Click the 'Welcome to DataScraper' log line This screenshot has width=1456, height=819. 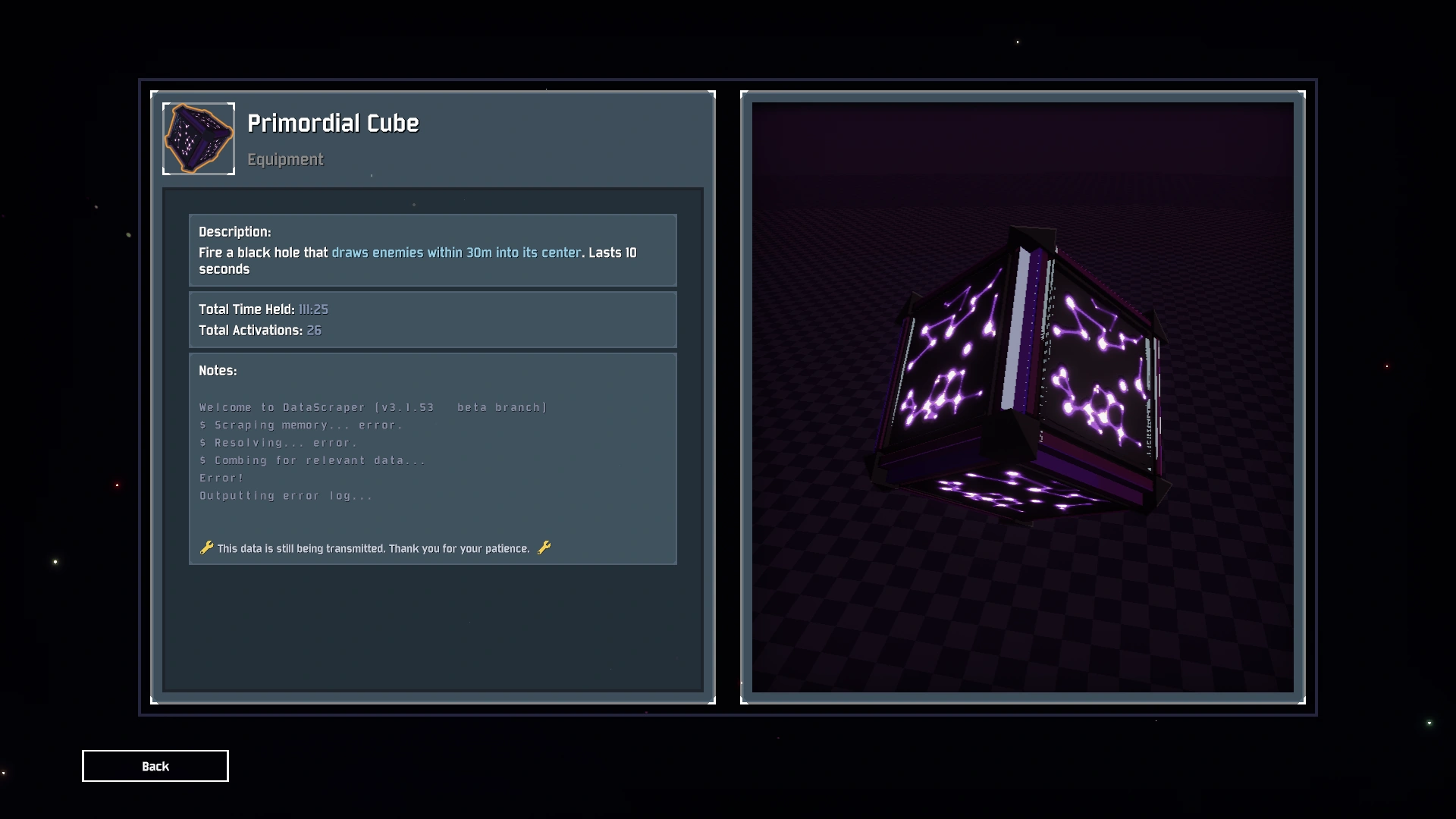(372, 407)
